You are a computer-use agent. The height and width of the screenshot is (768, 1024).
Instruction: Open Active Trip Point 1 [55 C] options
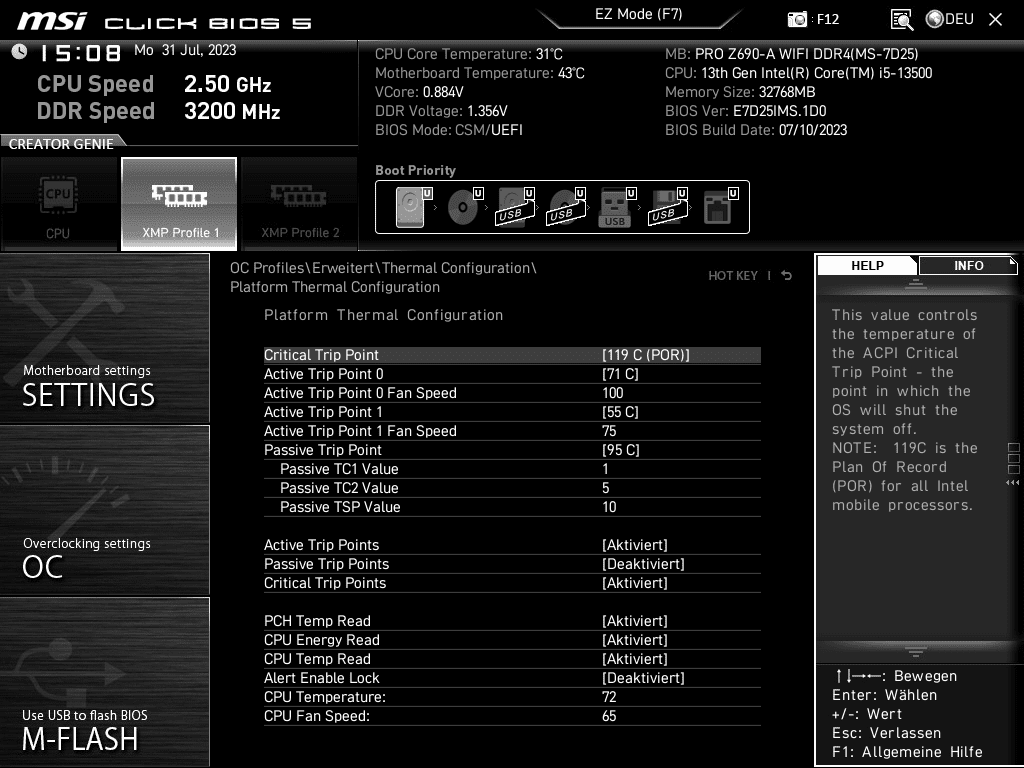click(x=512, y=412)
